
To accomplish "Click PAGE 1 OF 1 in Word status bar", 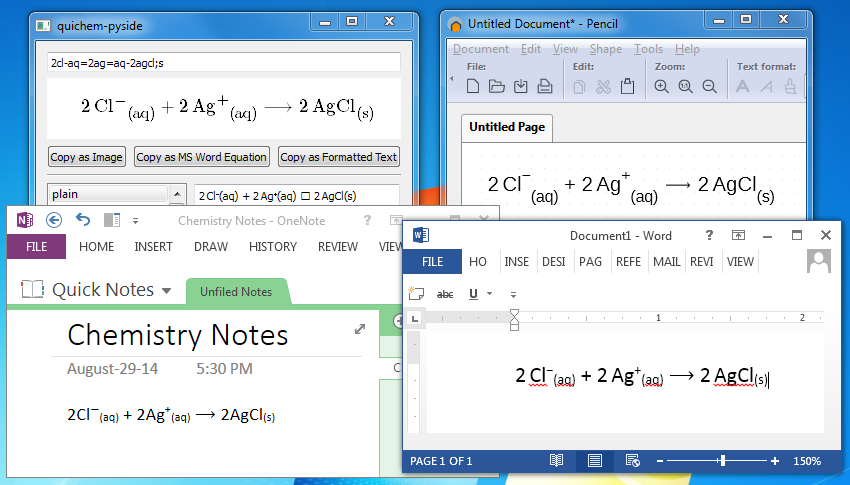I will [x=441, y=461].
